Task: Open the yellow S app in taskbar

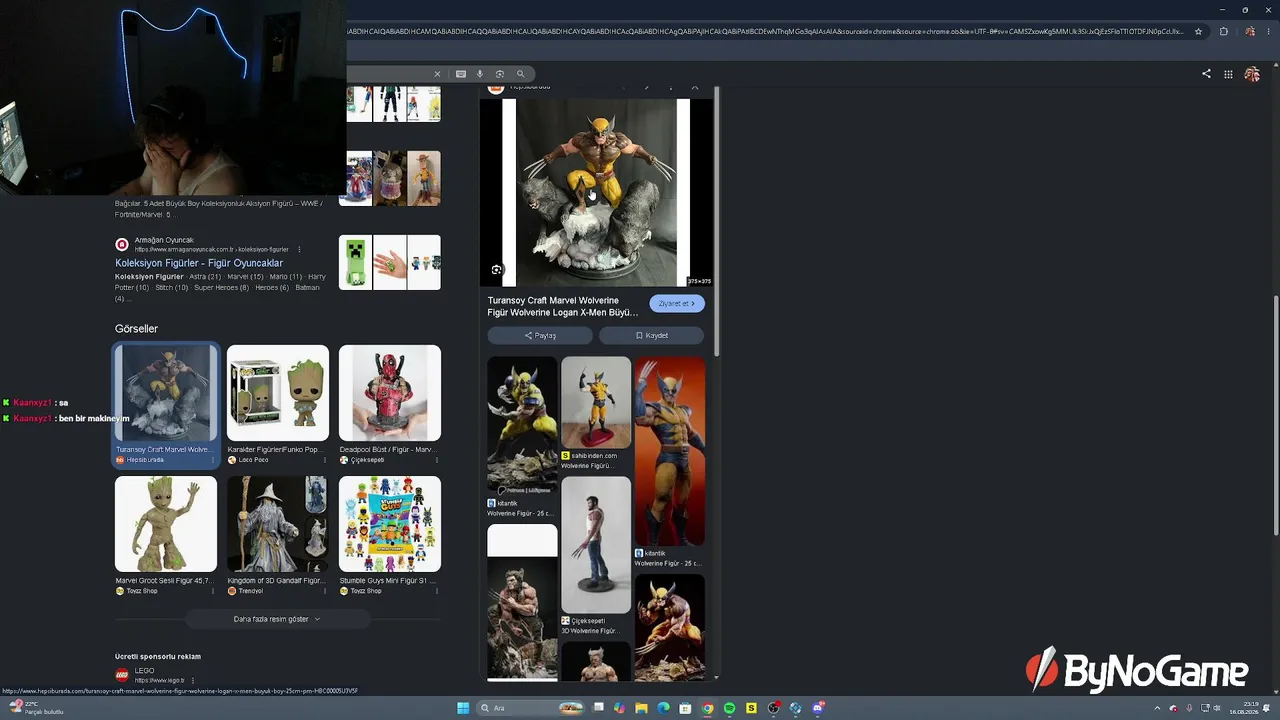Action: 751,708
